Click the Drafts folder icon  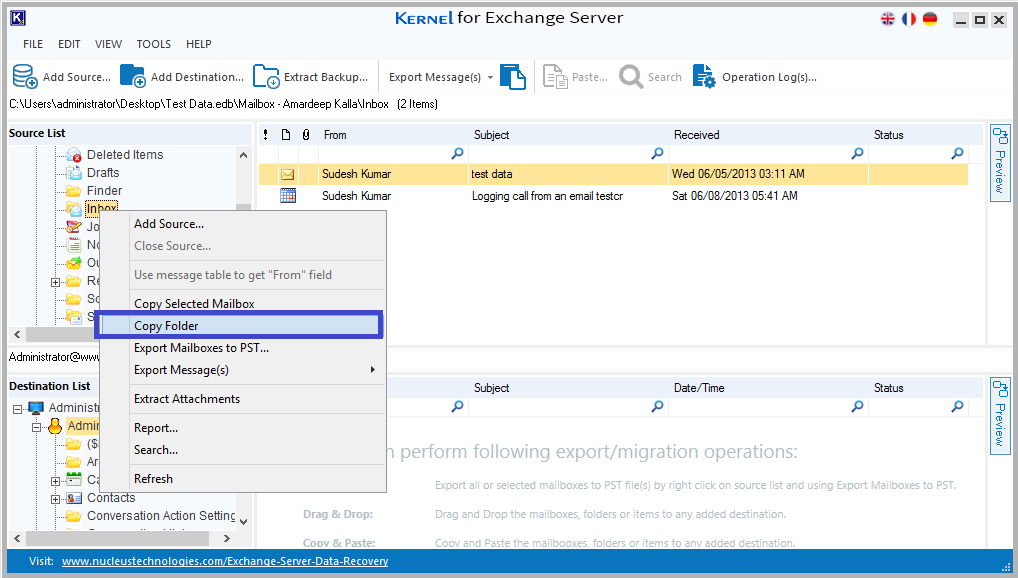(74, 173)
